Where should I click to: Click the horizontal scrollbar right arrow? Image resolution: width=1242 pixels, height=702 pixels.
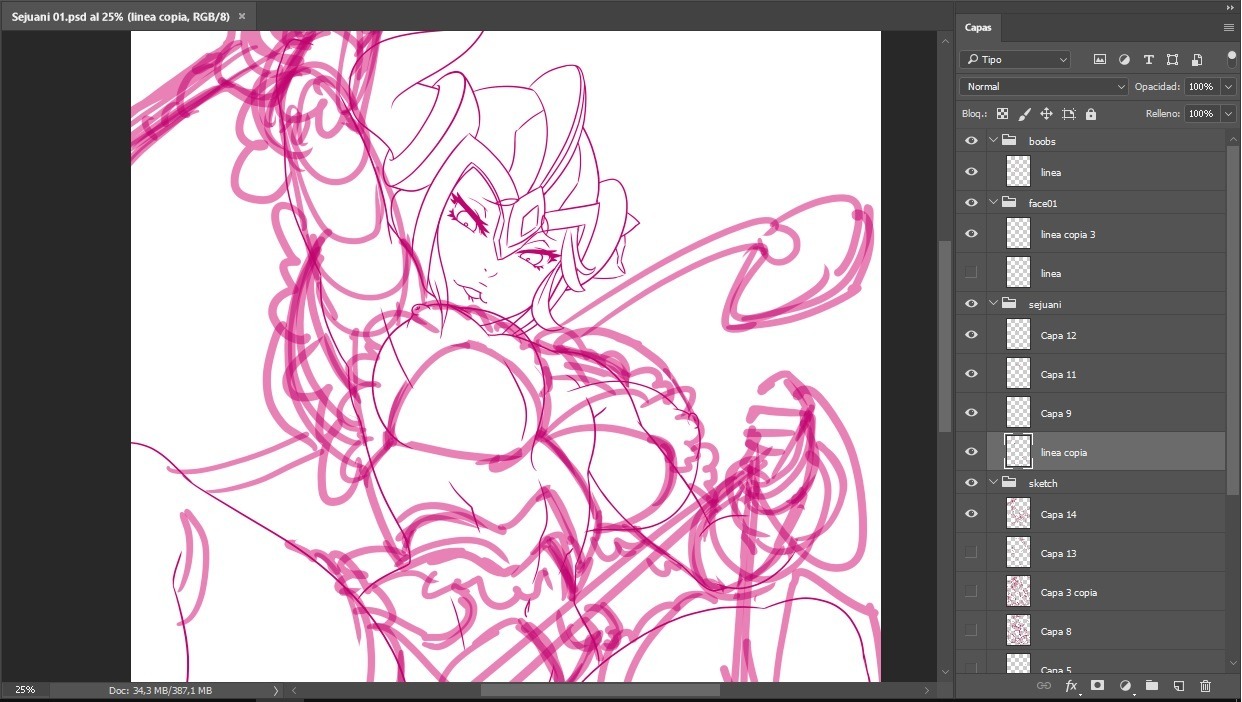[927, 690]
